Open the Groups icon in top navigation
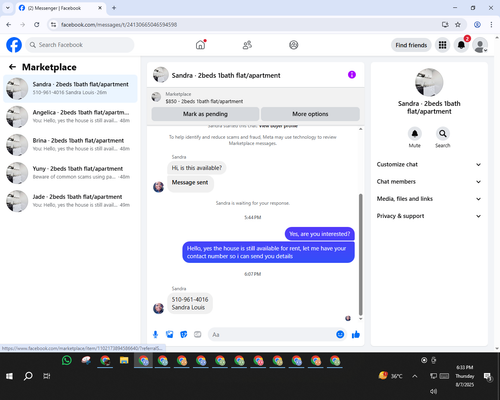The height and width of the screenshot is (400, 500). click(x=294, y=45)
